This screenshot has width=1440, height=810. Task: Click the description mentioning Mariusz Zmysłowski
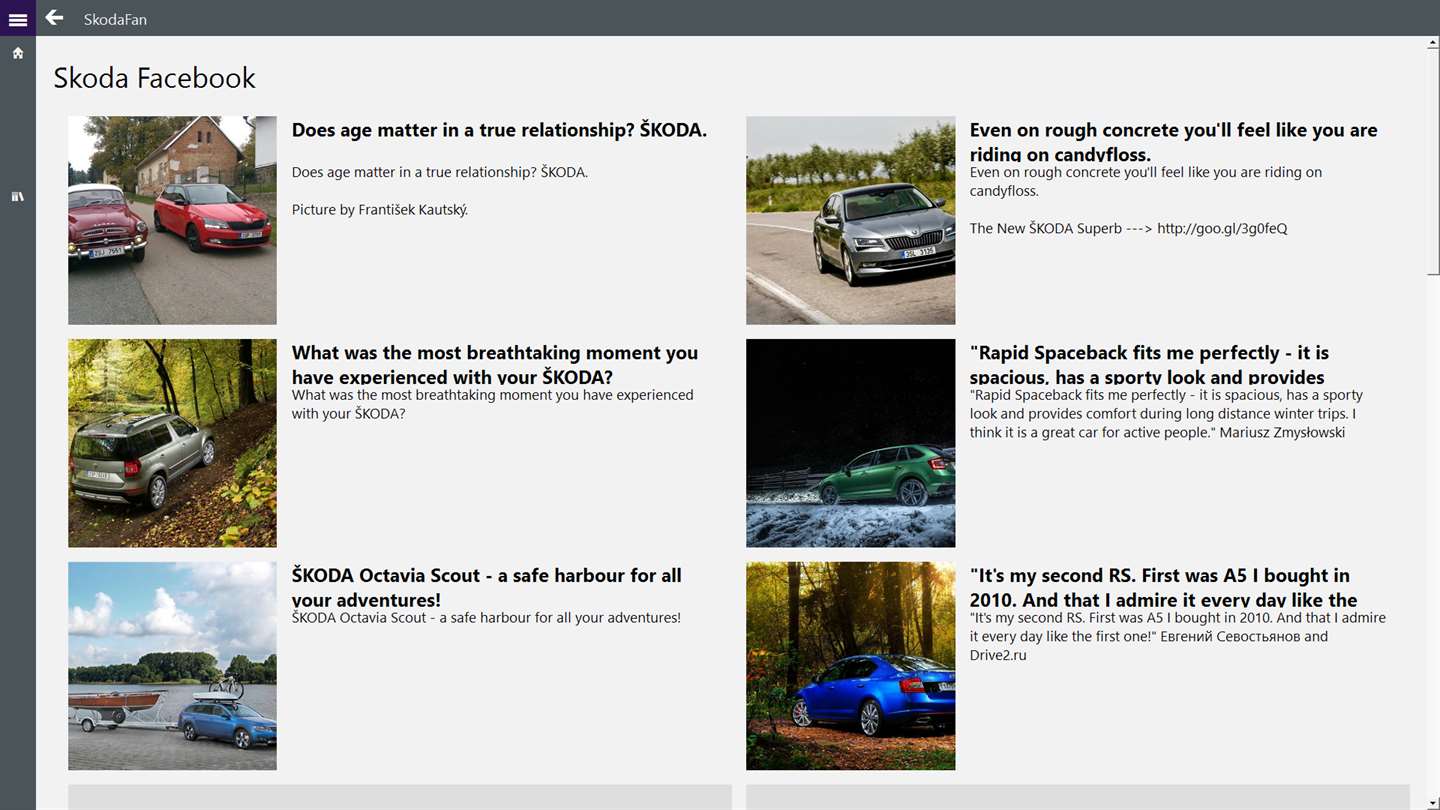[1166, 413]
